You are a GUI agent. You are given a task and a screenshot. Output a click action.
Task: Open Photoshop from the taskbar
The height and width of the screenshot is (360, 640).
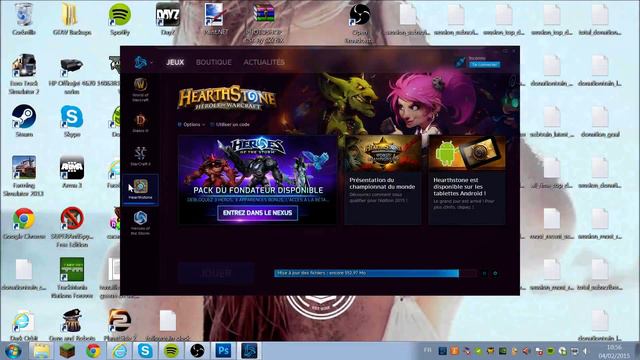point(223,351)
